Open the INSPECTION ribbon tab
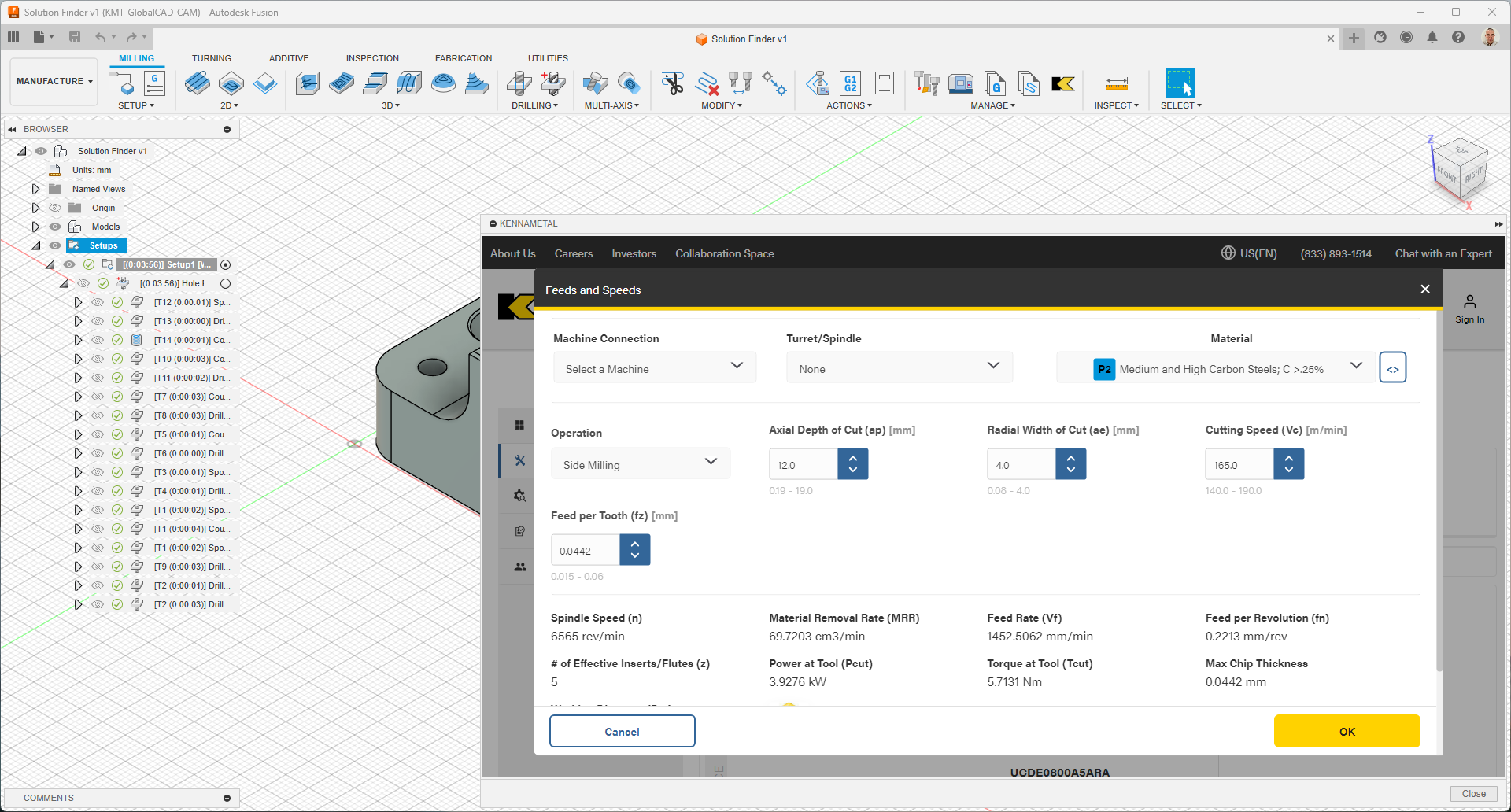Screen dimensions: 1511x812 [x=372, y=58]
